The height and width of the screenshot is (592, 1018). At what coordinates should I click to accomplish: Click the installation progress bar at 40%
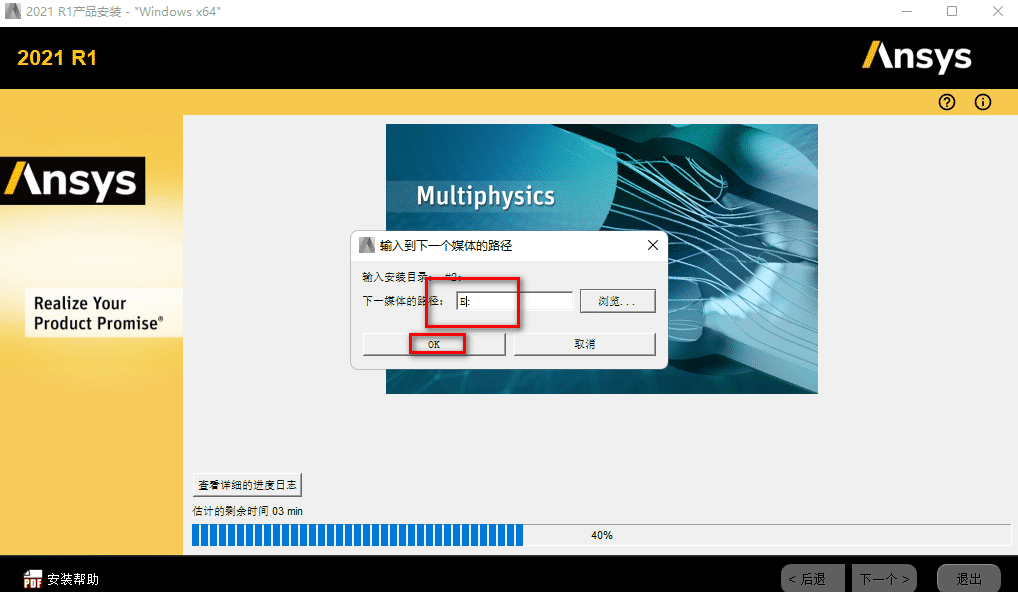pyautogui.click(x=601, y=535)
